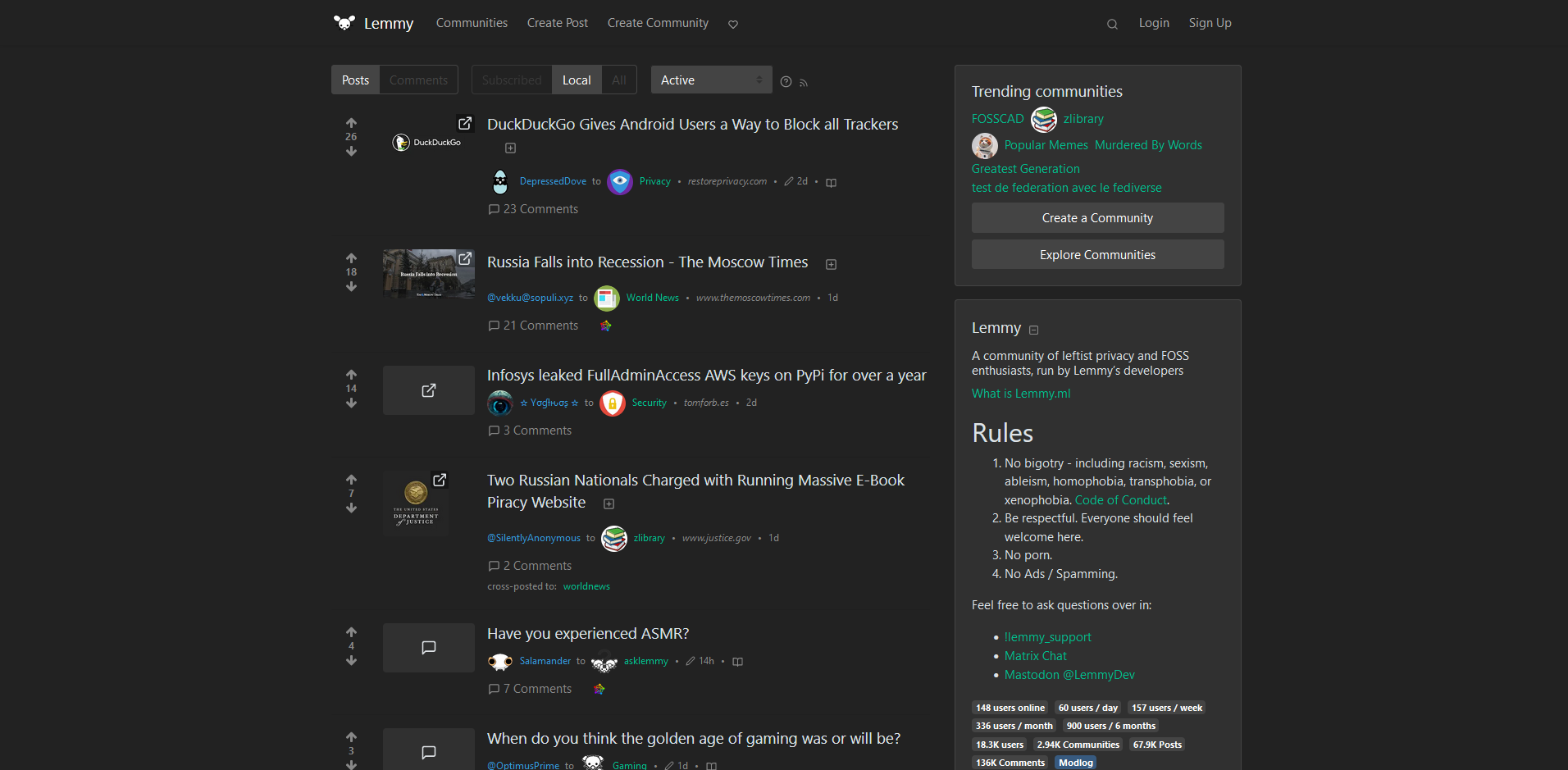Open external link icon on Infosys thumbnail
Image resolution: width=1568 pixels, height=770 pixels.
point(429,390)
